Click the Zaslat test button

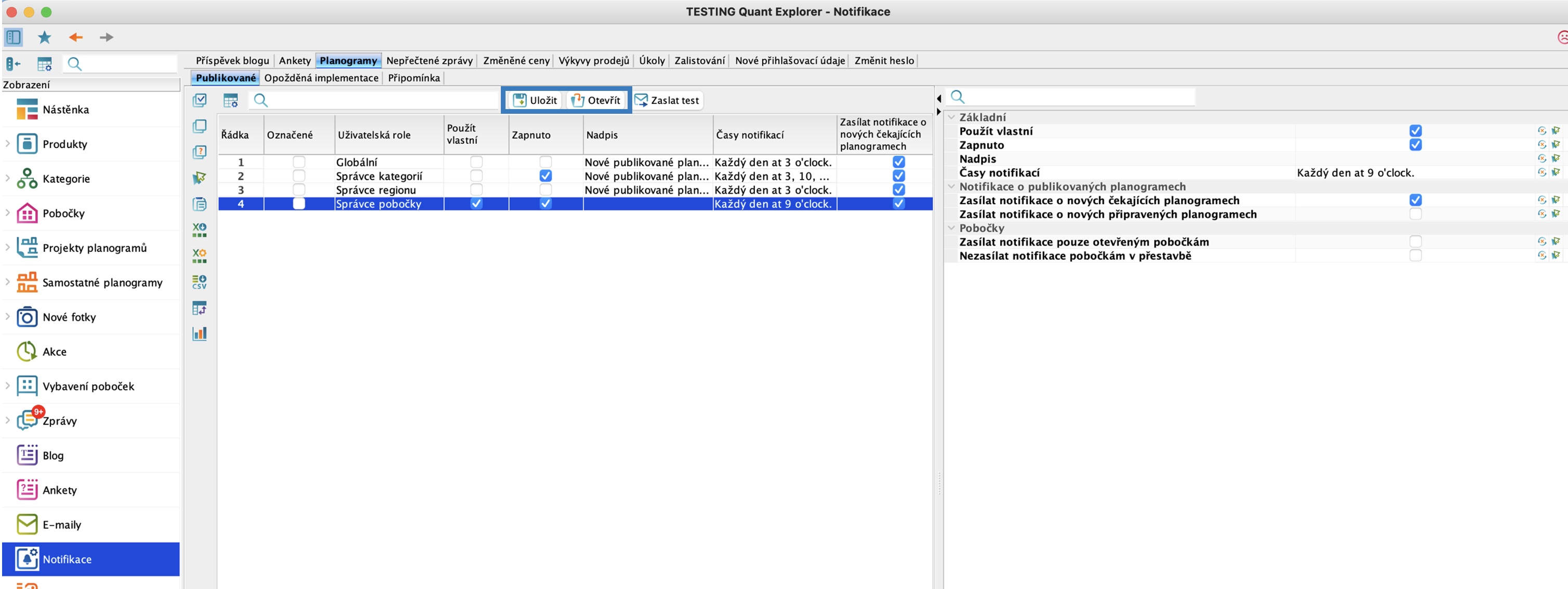pyautogui.click(x=667, y=100)
